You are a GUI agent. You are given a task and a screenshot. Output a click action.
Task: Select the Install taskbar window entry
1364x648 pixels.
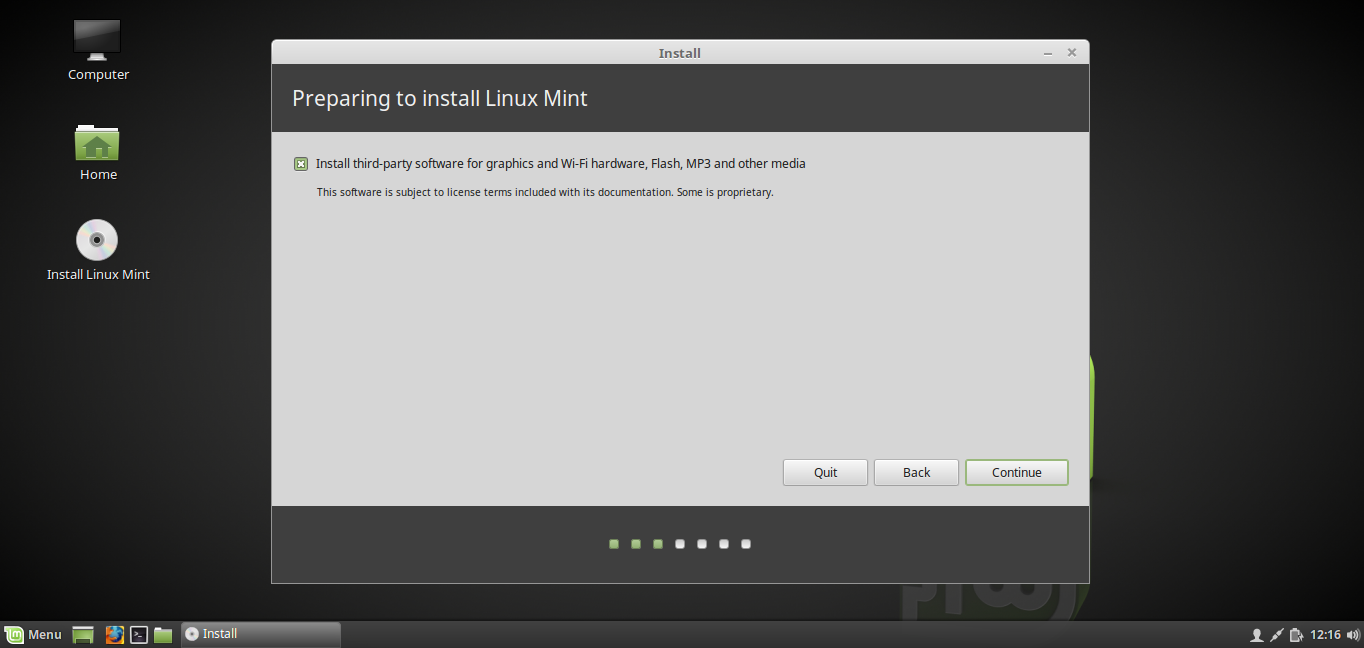(x=261, y=634)
